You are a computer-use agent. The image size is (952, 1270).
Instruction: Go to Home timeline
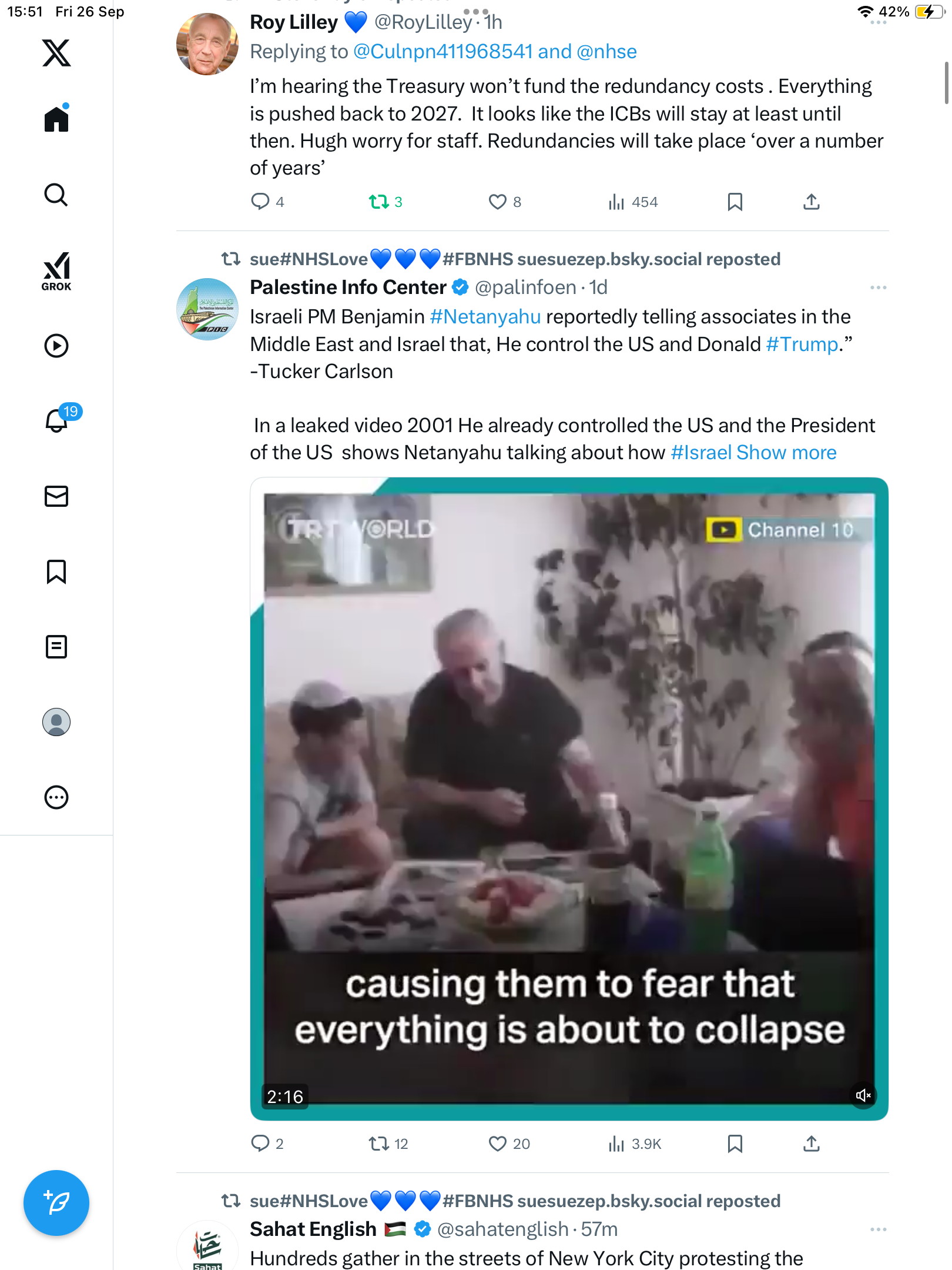pos(56,119)
